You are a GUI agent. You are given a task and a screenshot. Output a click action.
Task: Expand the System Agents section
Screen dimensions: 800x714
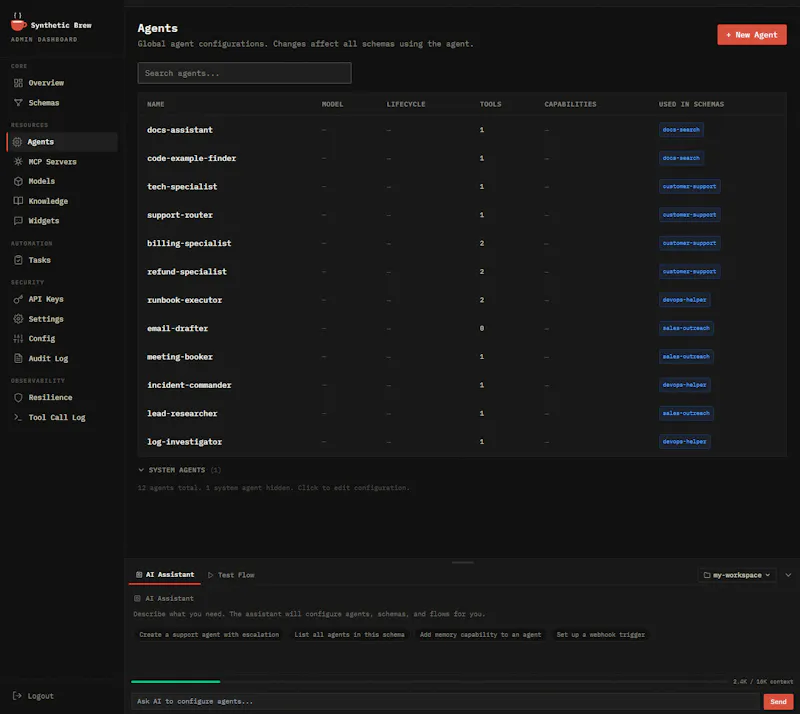click(x=179, y=470)
